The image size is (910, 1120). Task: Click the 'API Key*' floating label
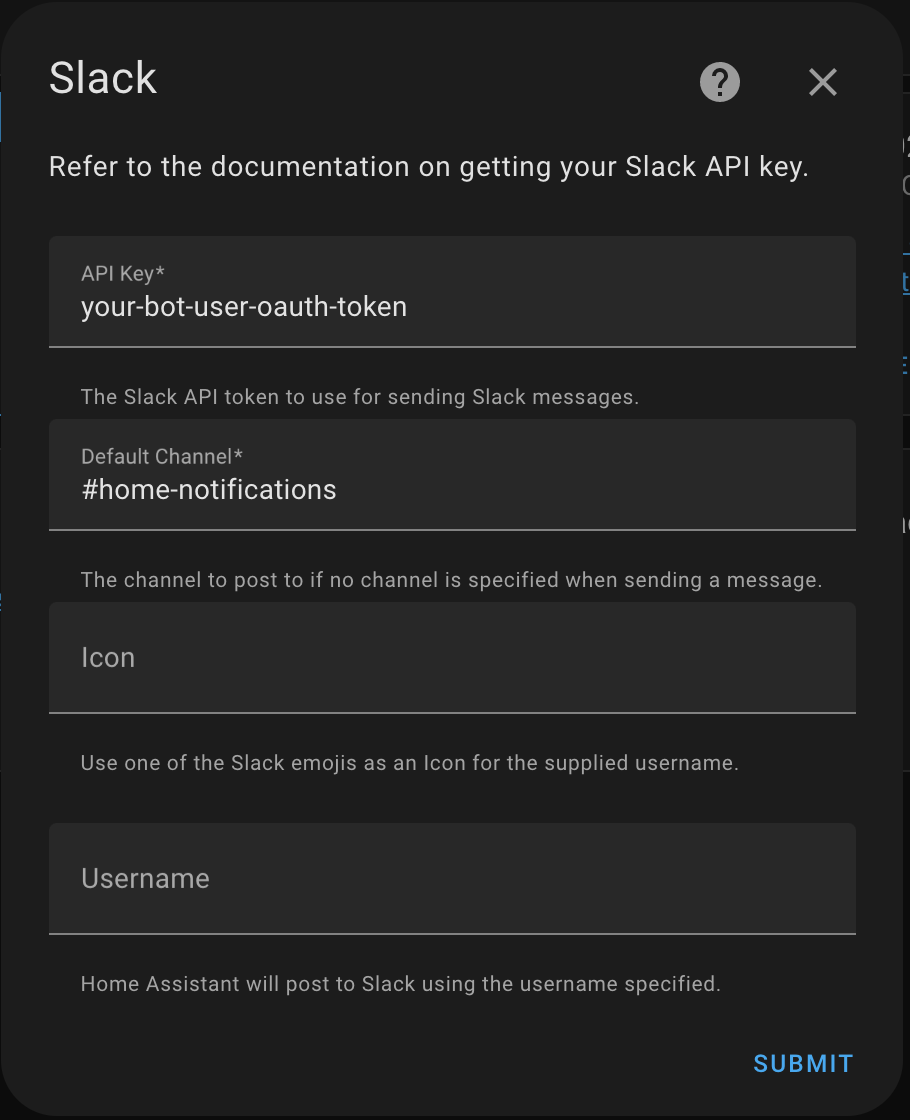(123, 273)
